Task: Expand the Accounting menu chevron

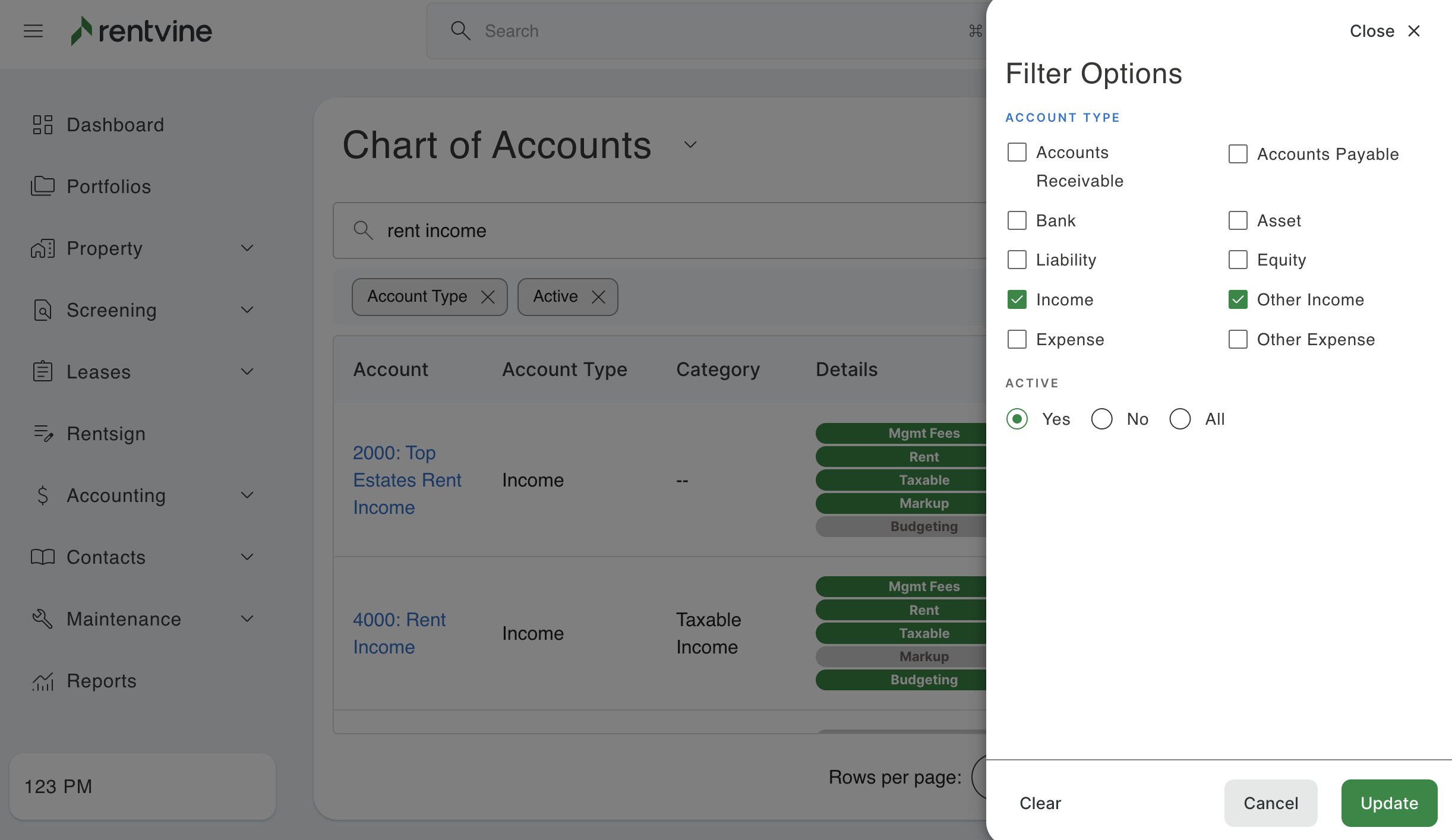Action: [x=247, y=495]
